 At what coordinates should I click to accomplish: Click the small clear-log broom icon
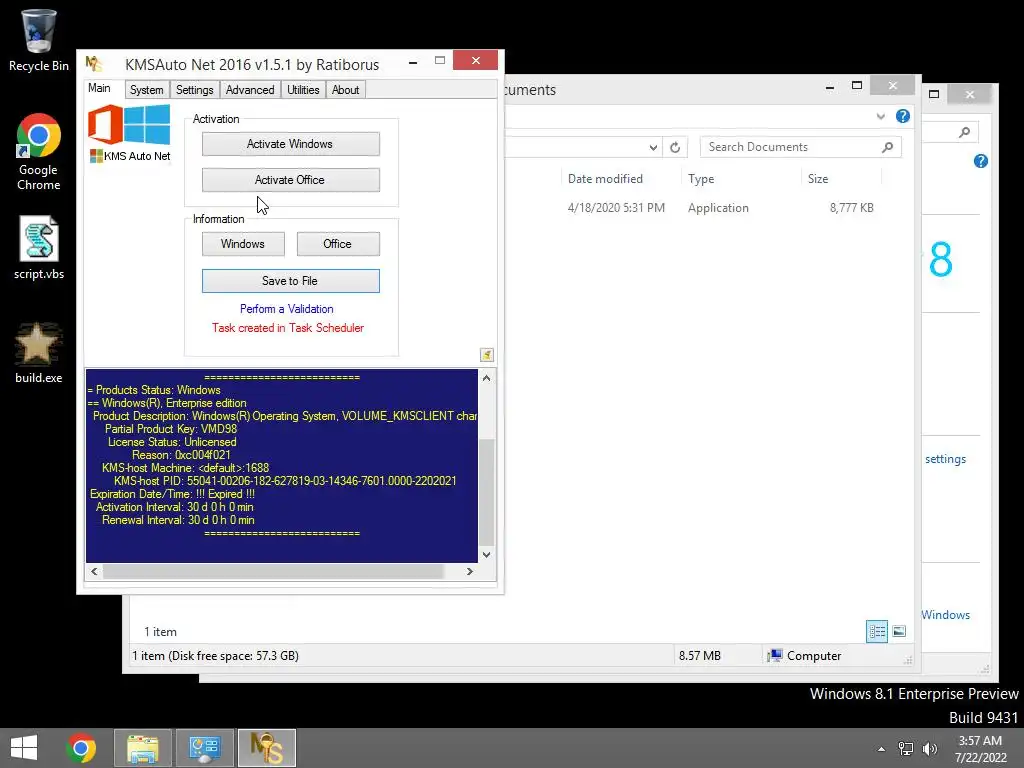click(x=487, y=355)
